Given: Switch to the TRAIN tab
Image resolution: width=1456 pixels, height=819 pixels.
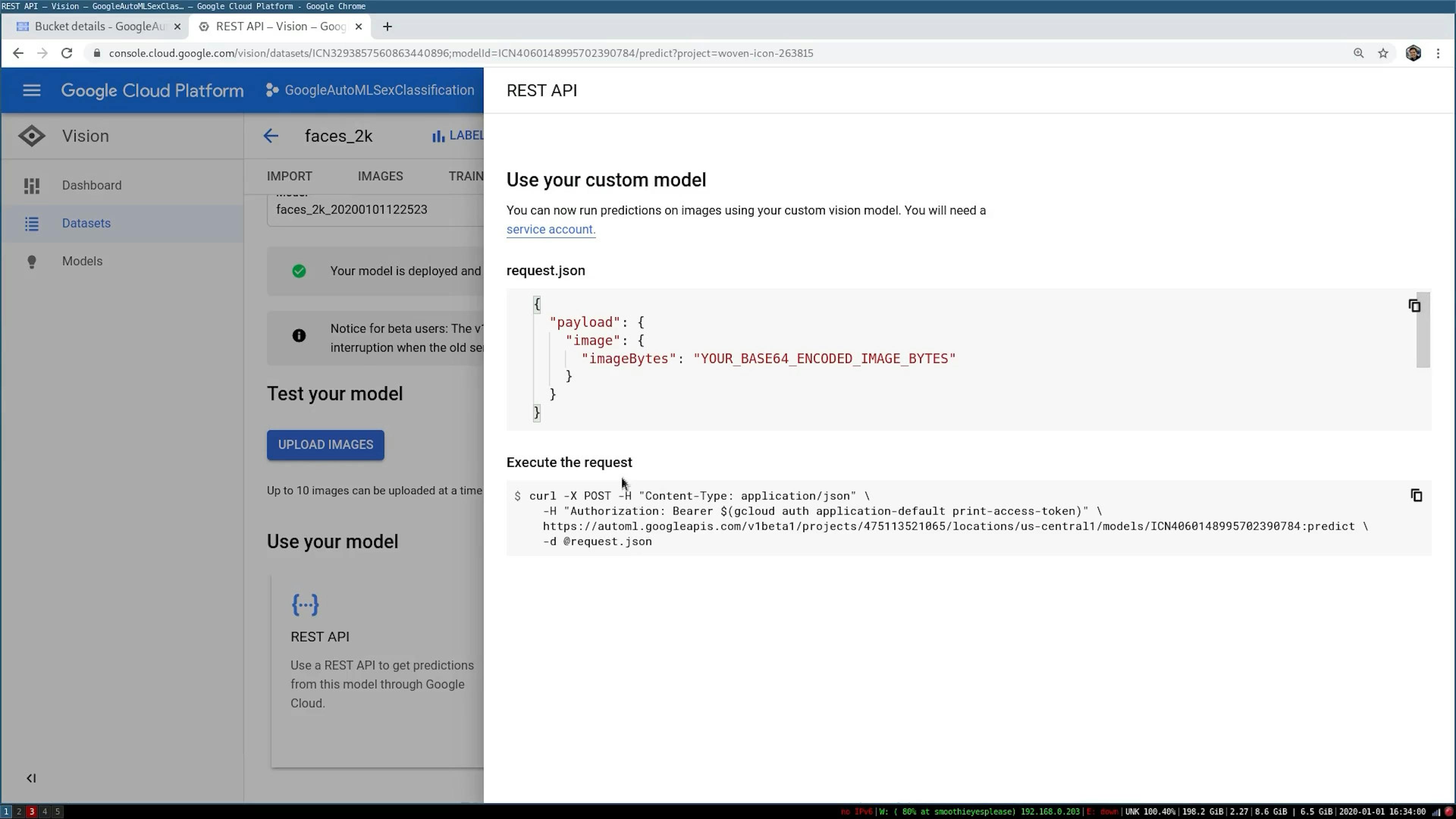Looking at the screenshot, I should pyautogui.click(x=466, y=176).
